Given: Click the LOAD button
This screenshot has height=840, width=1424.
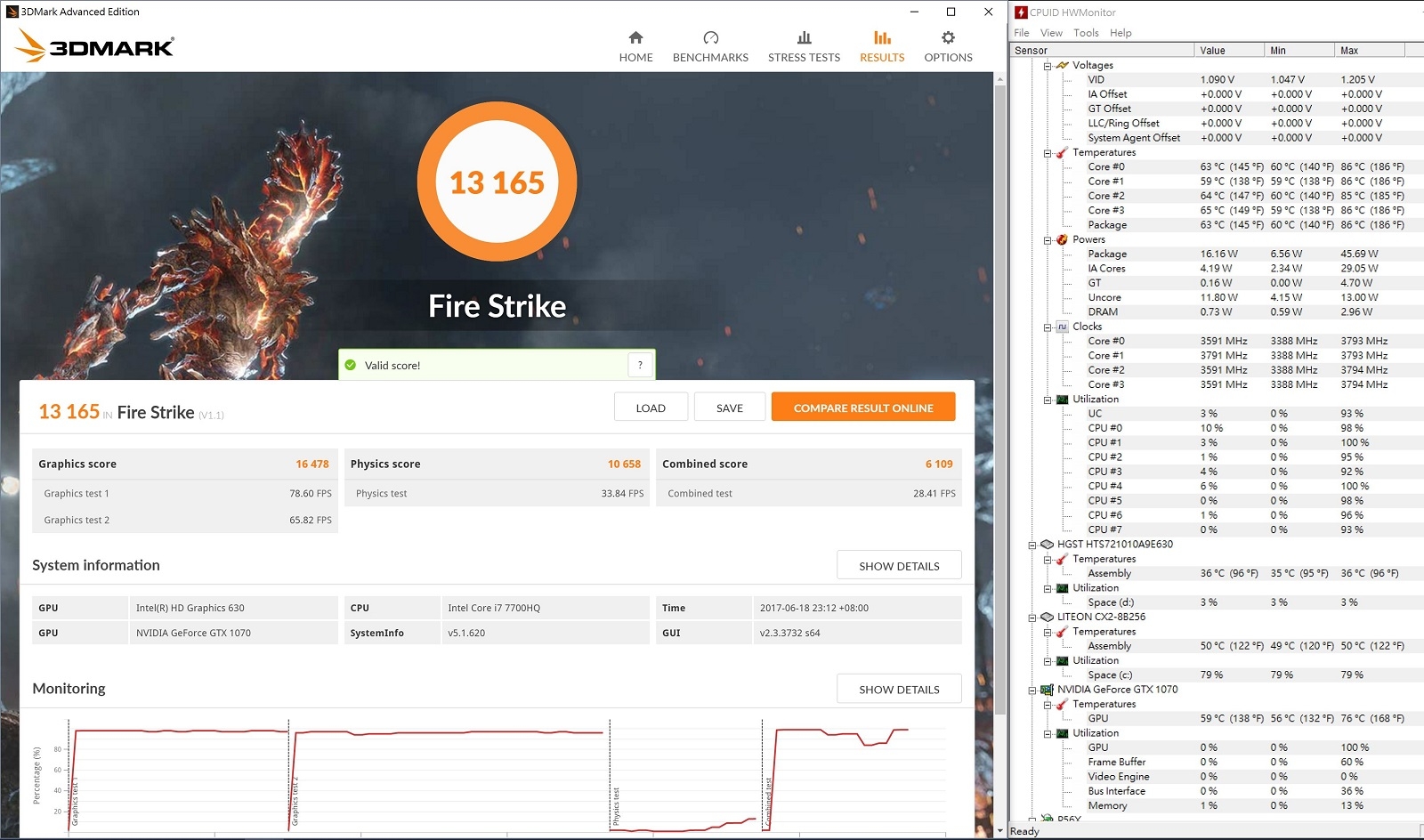Looking at the screenshot, I should pyautogui.click(x=651, y=408).
